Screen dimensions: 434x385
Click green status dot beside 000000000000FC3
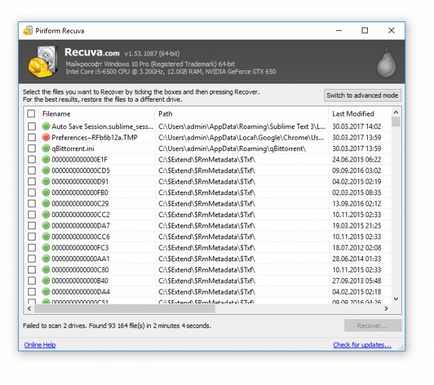pos(46,248)
